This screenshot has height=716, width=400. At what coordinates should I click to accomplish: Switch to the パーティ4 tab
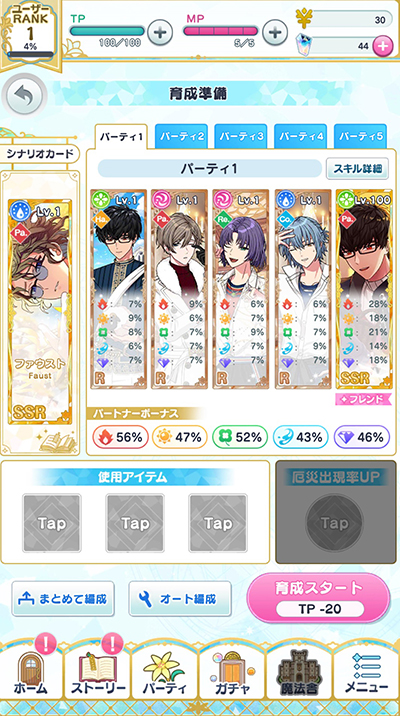tap(300, 136)
